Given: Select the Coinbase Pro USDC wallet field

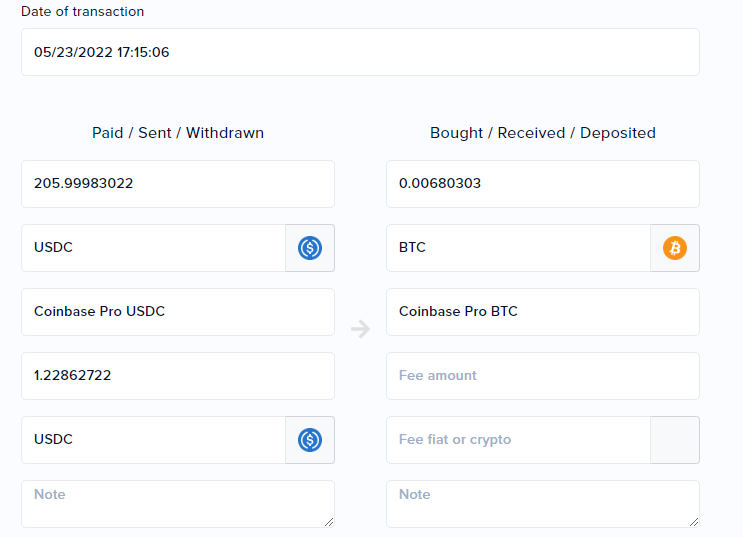Looking at the screenshot, I should pos(178,312).
